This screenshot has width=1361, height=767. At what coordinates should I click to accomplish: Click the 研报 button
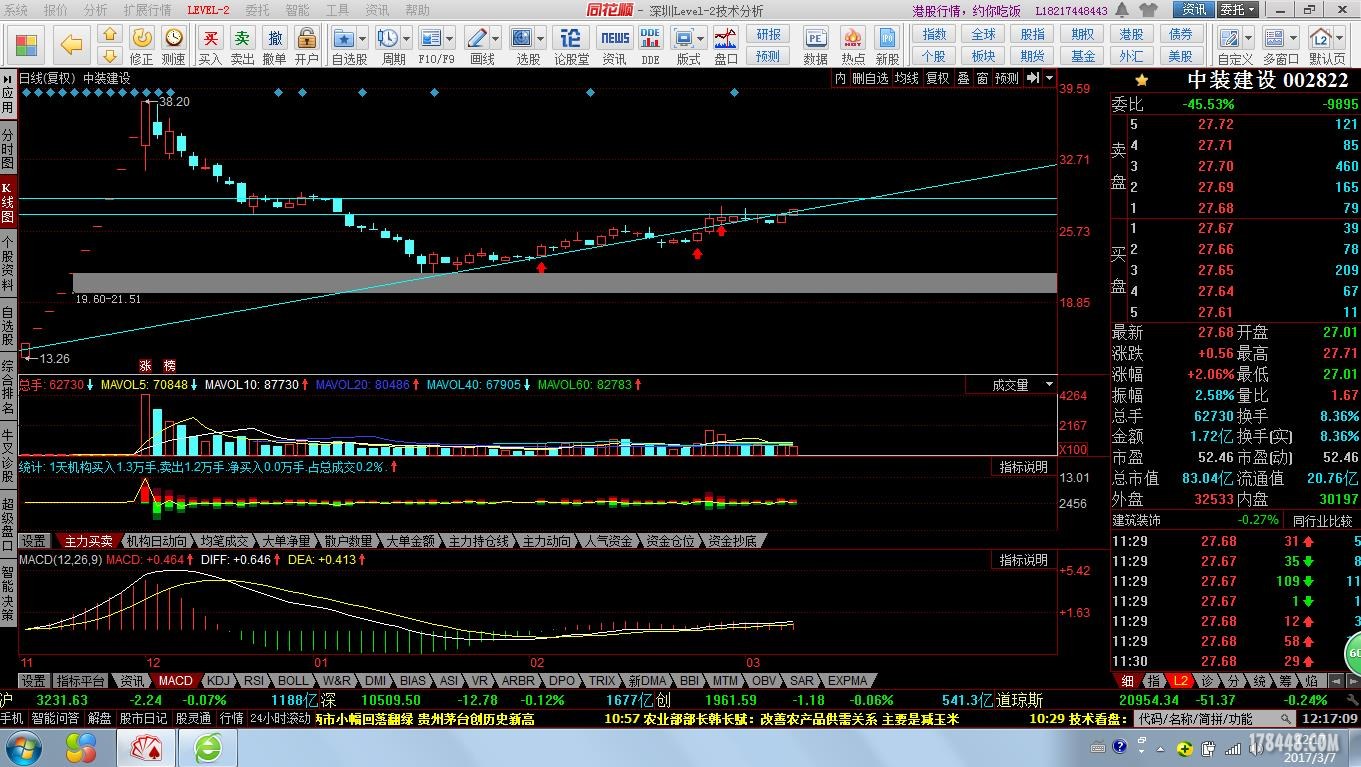[768, 35]
